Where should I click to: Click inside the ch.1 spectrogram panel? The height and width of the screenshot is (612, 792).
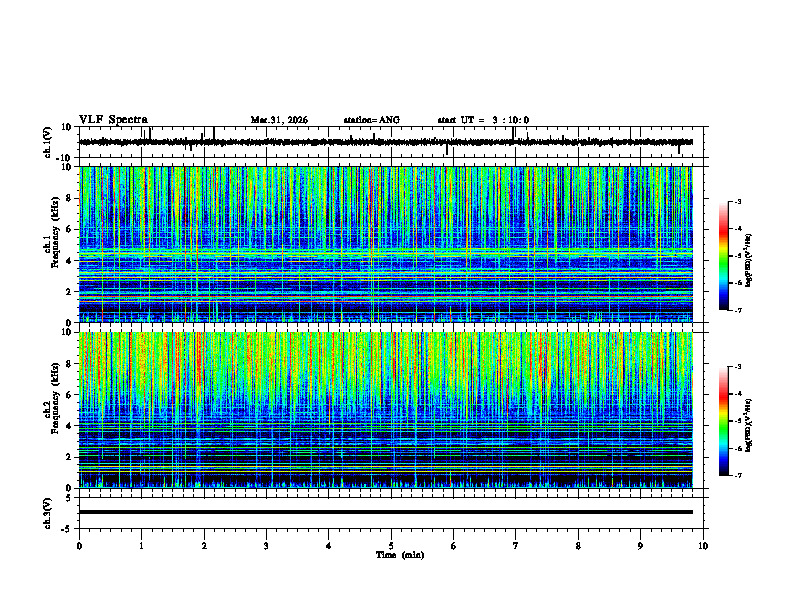point(385,244)
